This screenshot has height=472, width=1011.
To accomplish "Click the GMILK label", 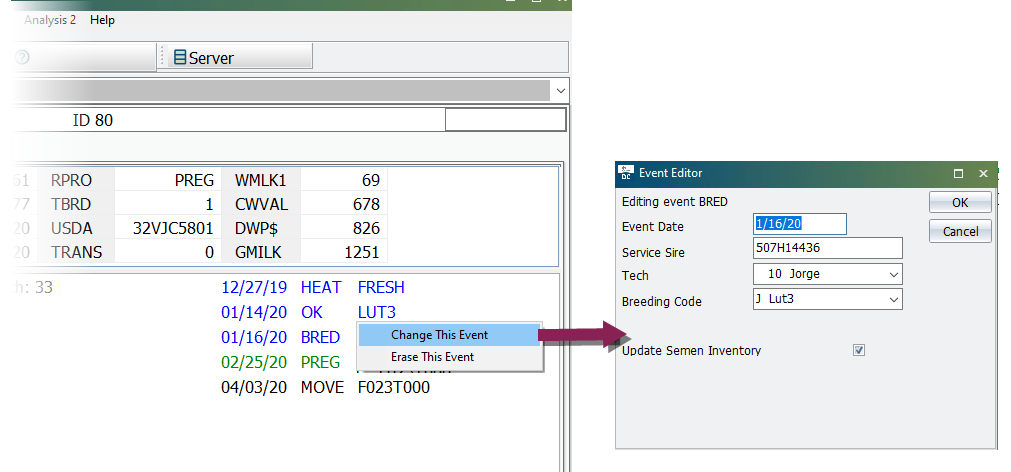I will coord(259,253).
